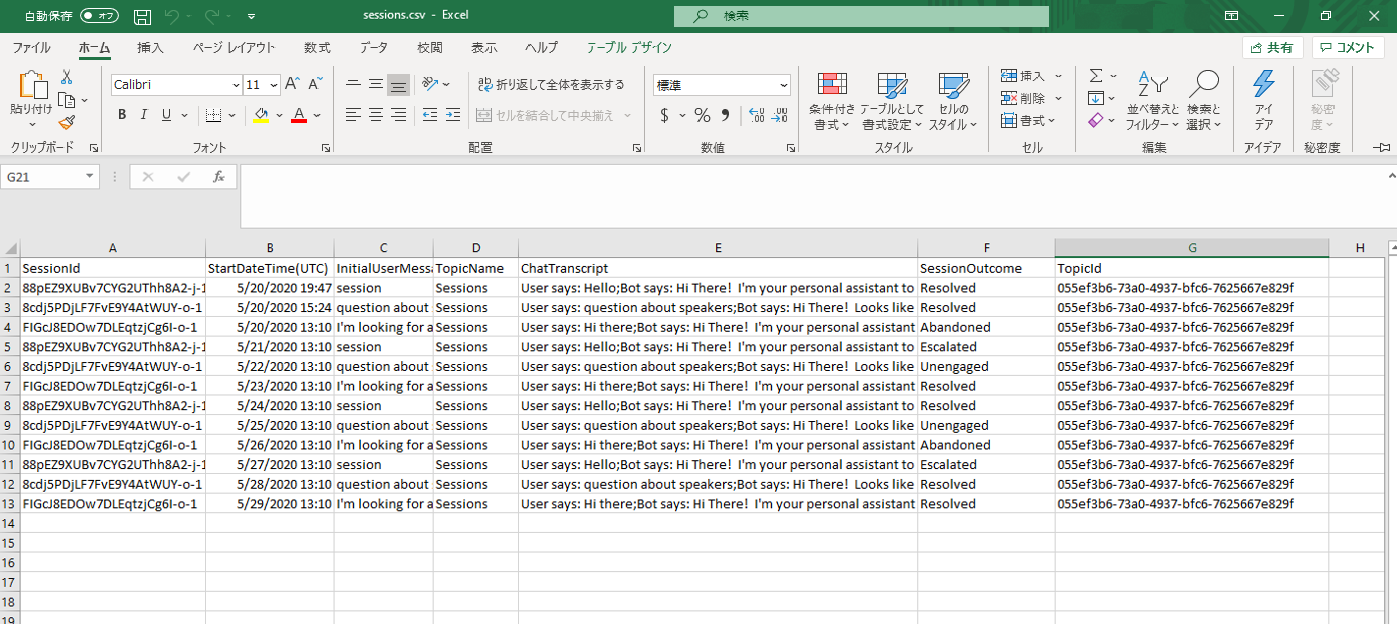Viewport: 1397px width, 624px height.
Task: Open the Name Box dropdown arrow
Action: (x=90, y=177)
